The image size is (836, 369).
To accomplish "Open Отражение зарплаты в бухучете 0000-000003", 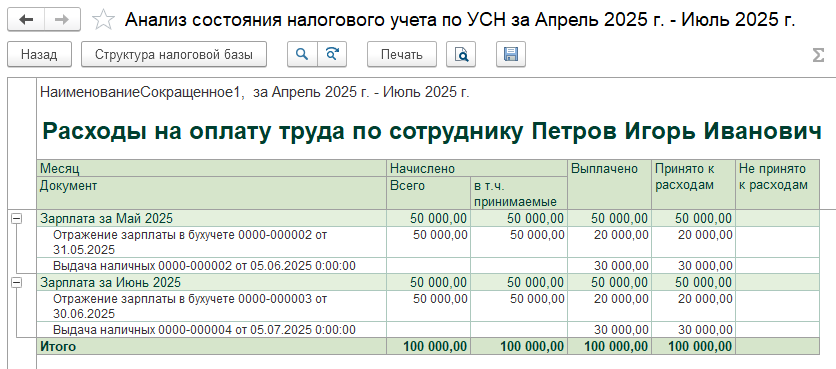I will click(x=212, y=306).
